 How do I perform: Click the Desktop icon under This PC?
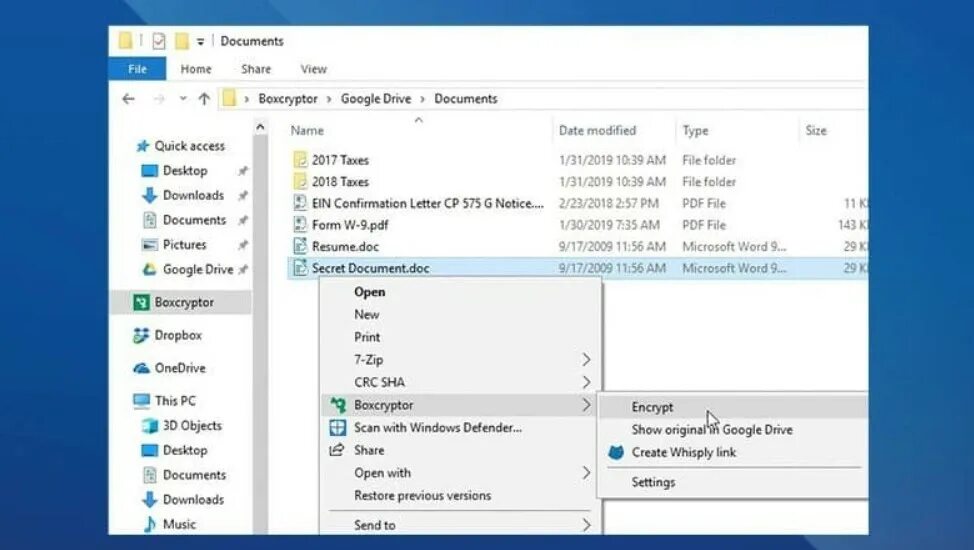click(x=150, y=450)
